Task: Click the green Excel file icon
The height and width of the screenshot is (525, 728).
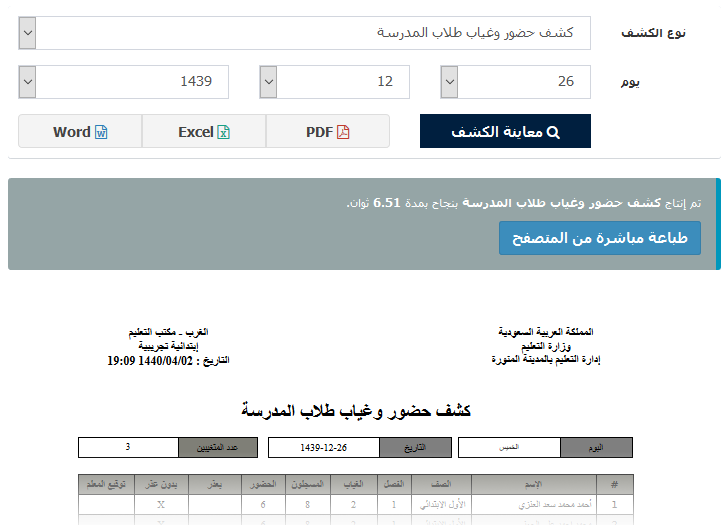Action: pos(224,132)
